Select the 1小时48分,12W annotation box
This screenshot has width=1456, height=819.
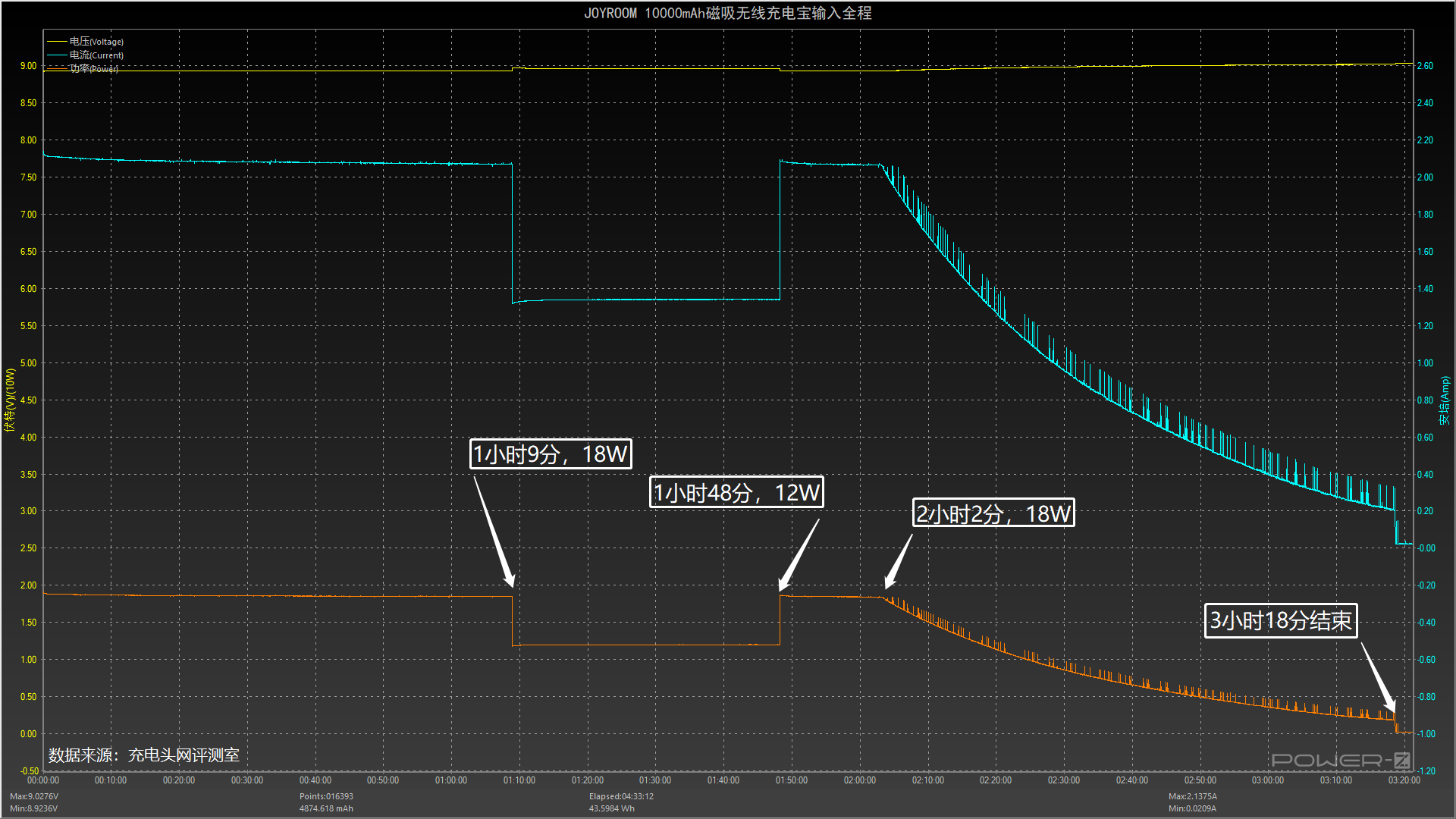[x=736, y=492]
